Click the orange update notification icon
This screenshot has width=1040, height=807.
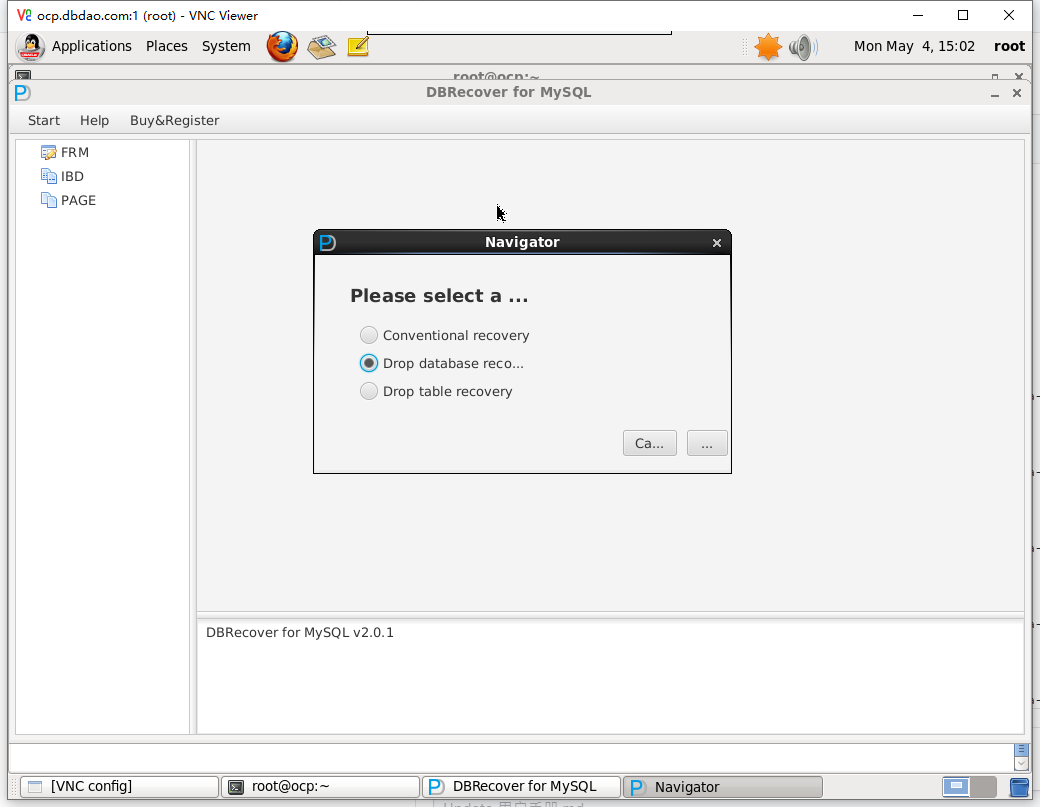coord(767,46)
